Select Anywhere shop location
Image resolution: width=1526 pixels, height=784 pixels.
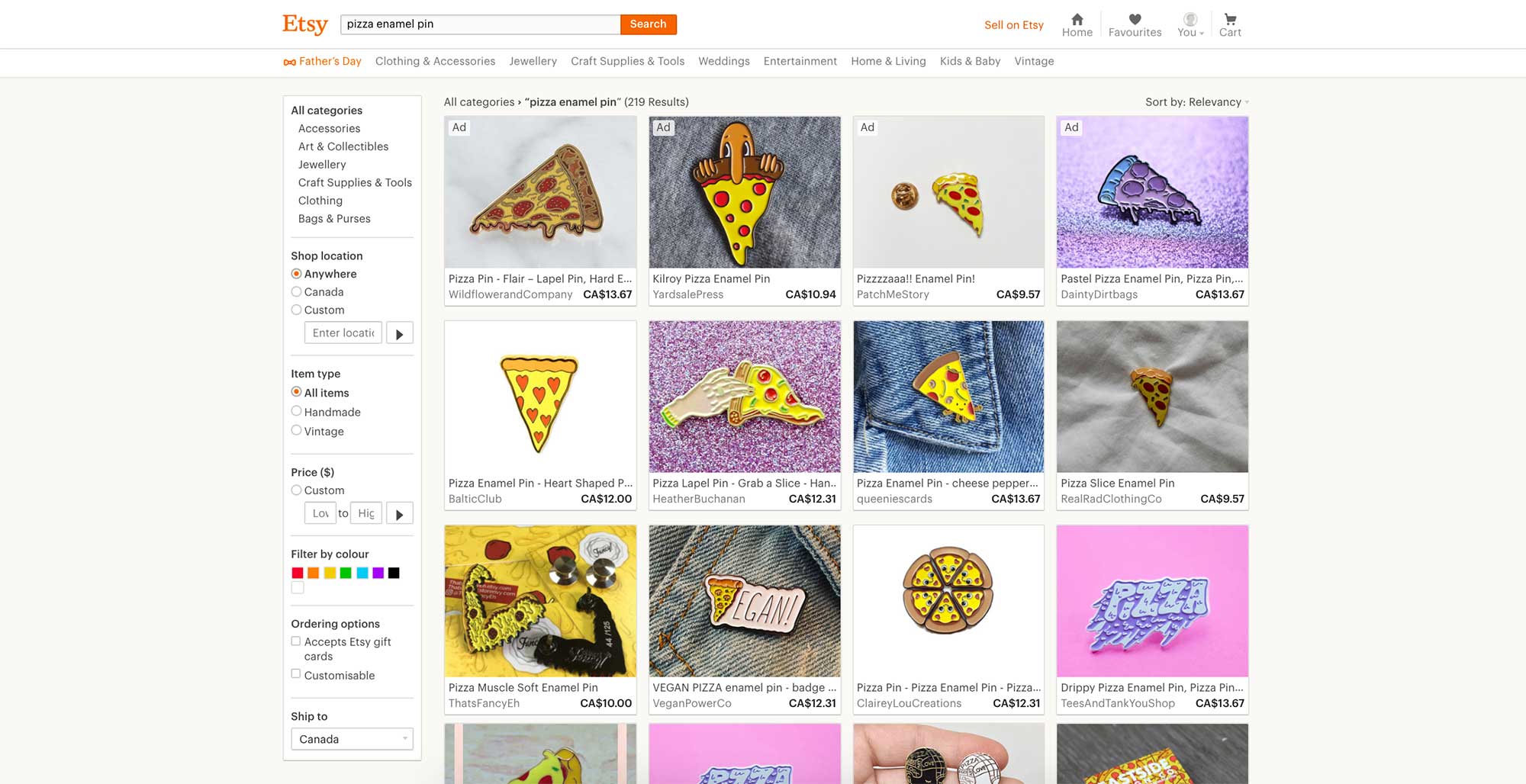296,274
